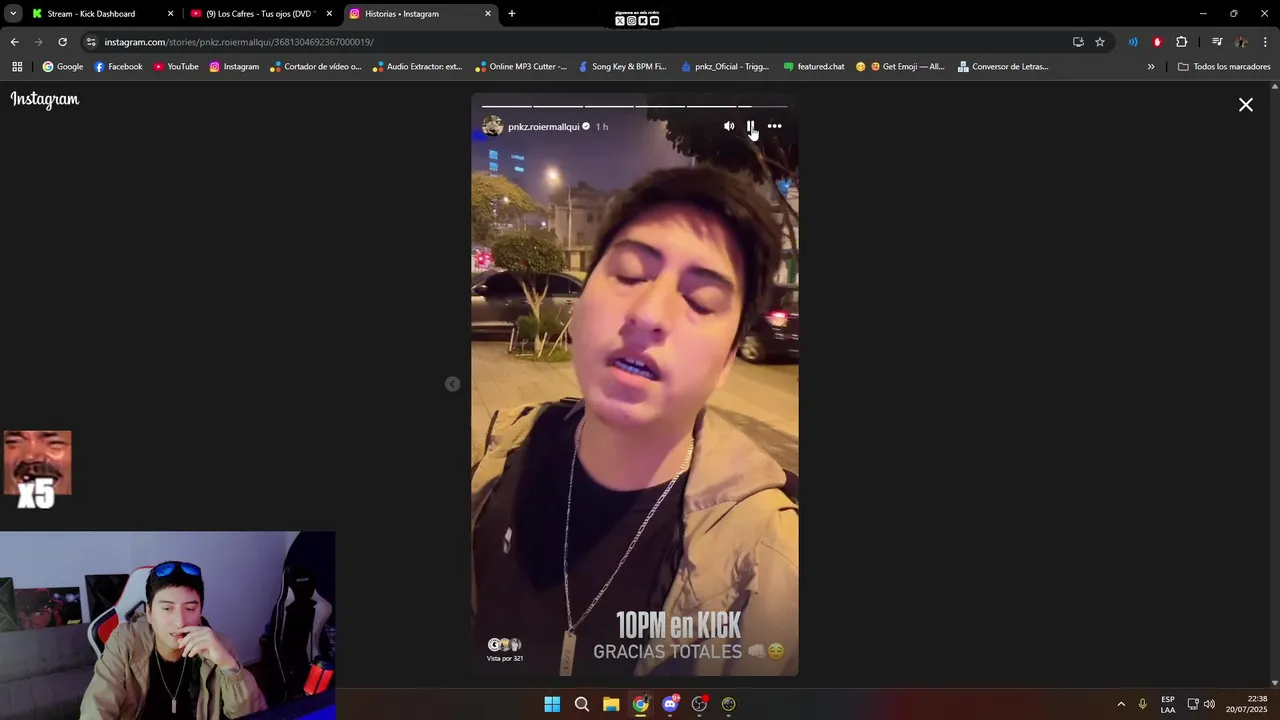Open the Cortador de vídeo bookmark
This screenshot has width=1280, height=720.
(x=315, y=67)
